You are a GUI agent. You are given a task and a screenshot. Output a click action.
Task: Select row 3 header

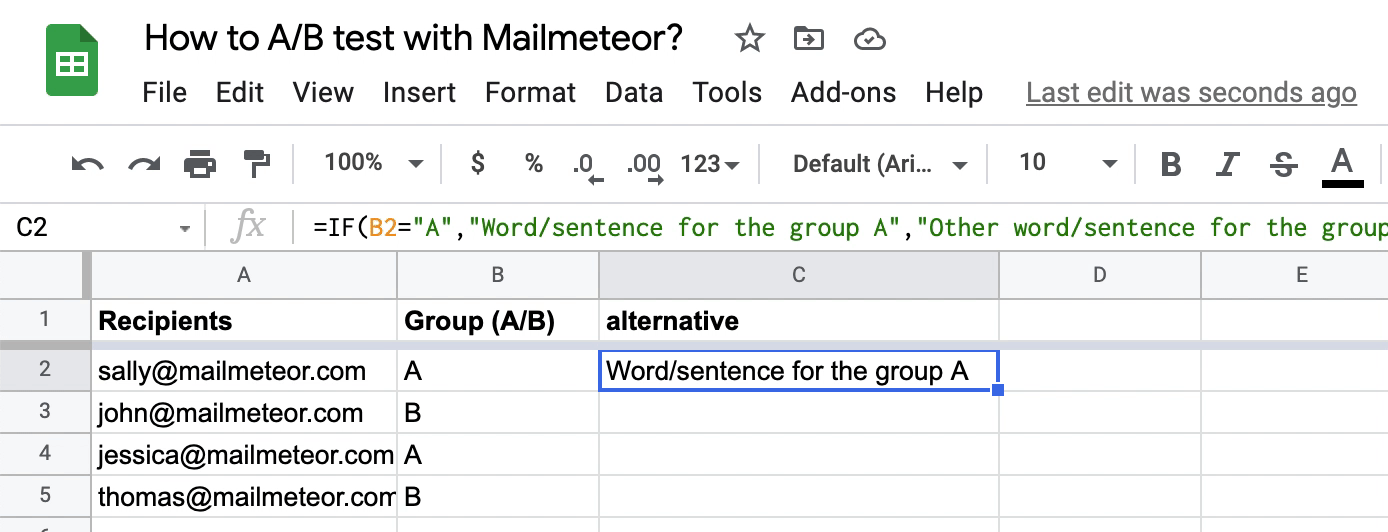44,412
